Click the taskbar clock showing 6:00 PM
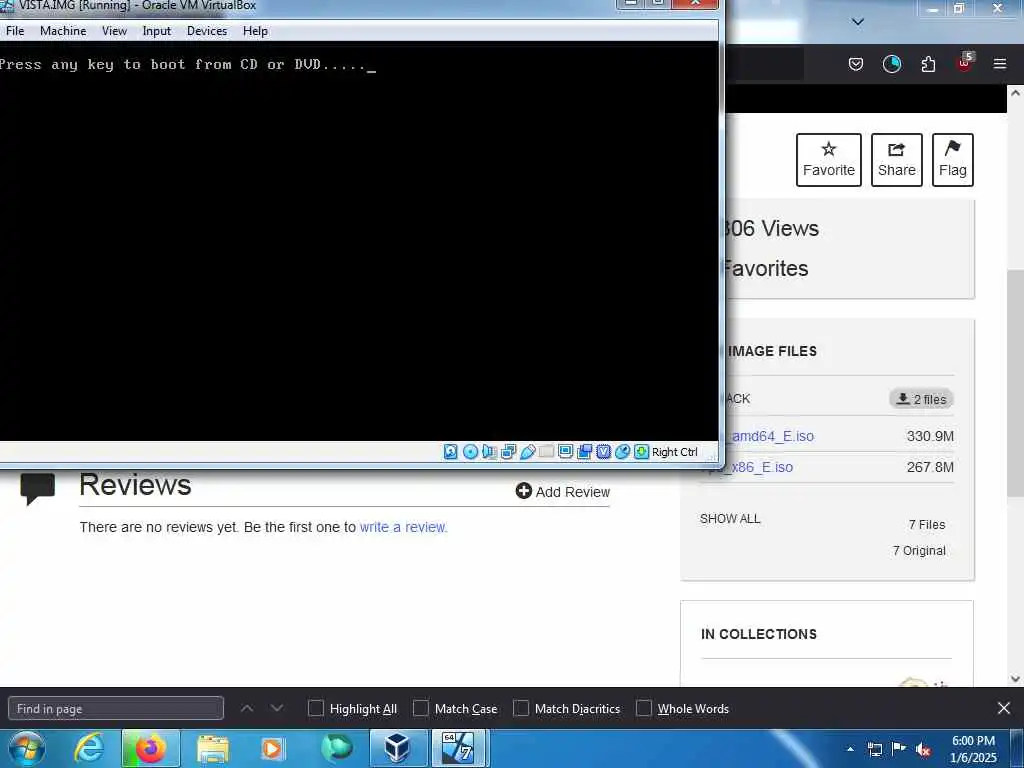 [x=973, y=749]
